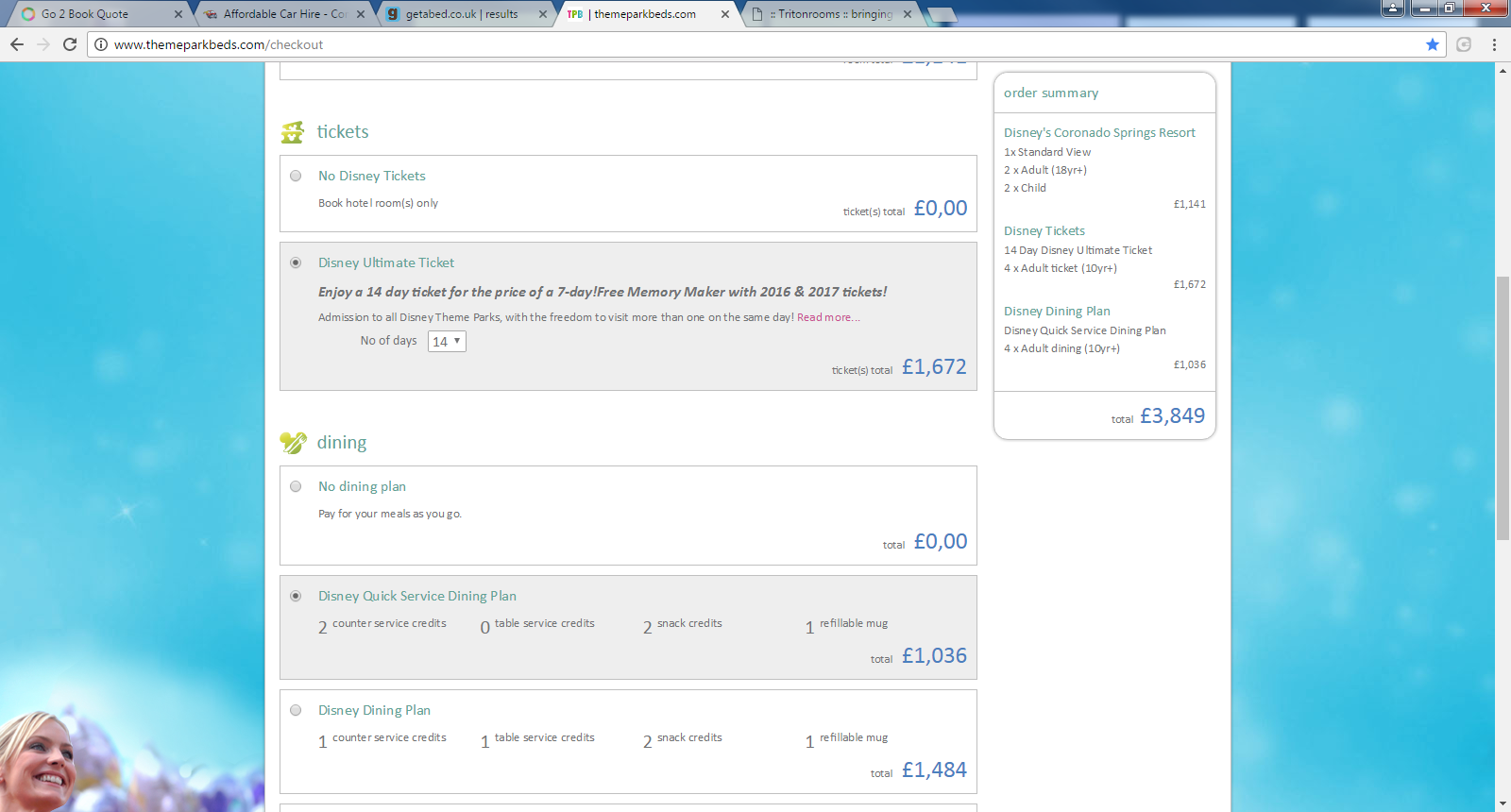Close the Affordable Car Hire tab

[361, 14]
